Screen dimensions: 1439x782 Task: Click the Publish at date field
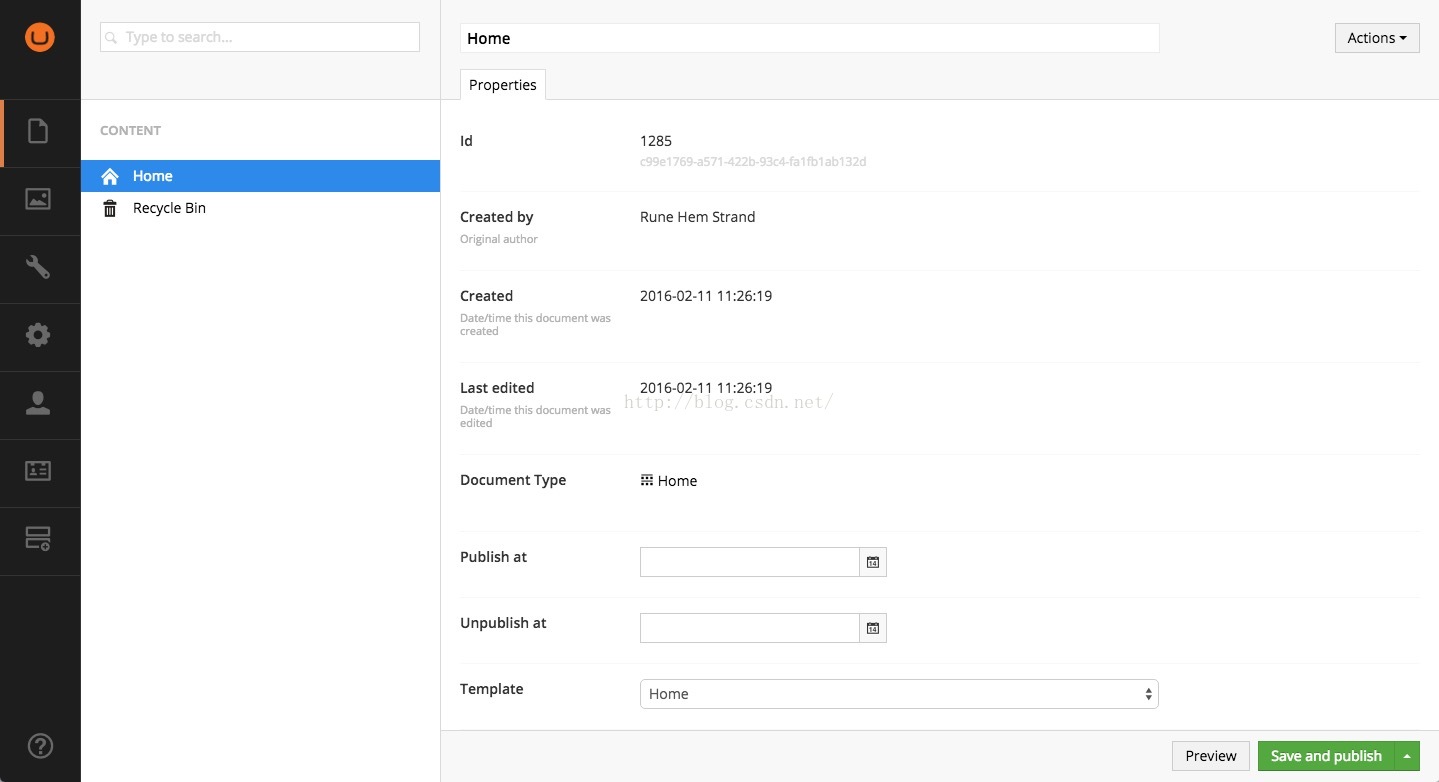pyautogui.click(x=750, y=562)
